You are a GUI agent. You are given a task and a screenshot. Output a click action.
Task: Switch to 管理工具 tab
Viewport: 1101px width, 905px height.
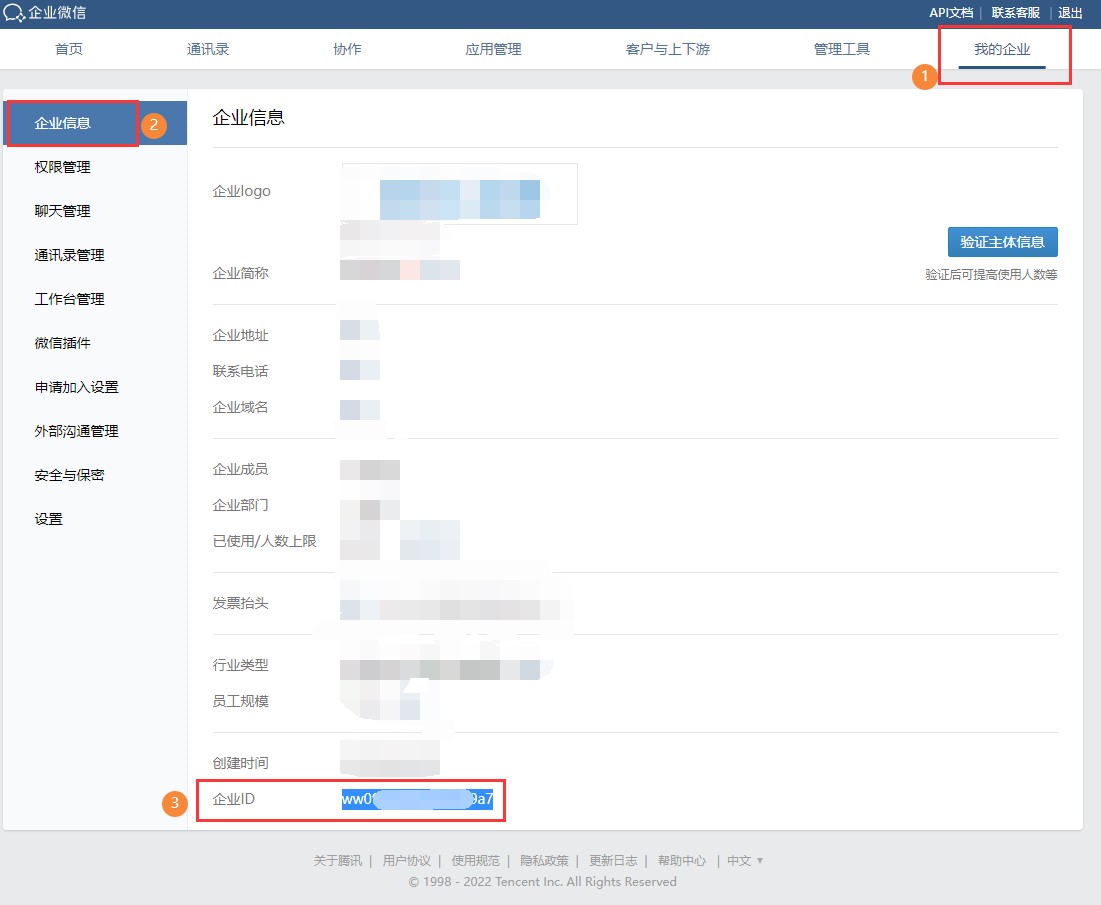(842, 49)
